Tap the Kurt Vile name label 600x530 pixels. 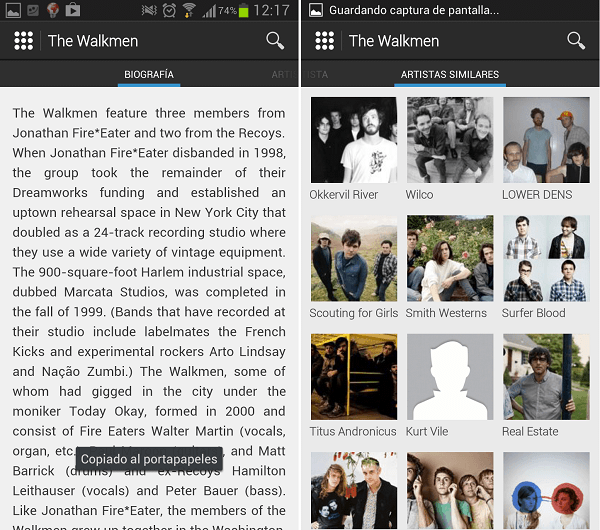(427, 432)
